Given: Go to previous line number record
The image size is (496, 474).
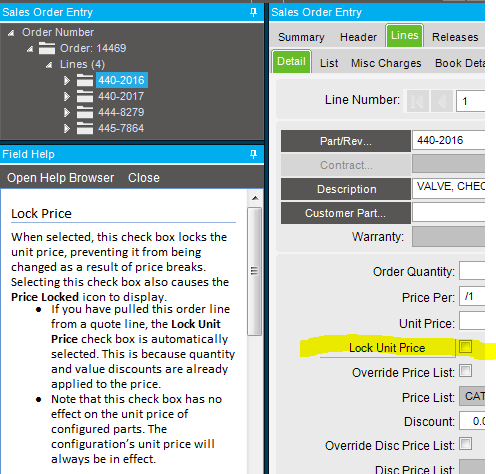Looking at the screenshot, I should point(442,101).
